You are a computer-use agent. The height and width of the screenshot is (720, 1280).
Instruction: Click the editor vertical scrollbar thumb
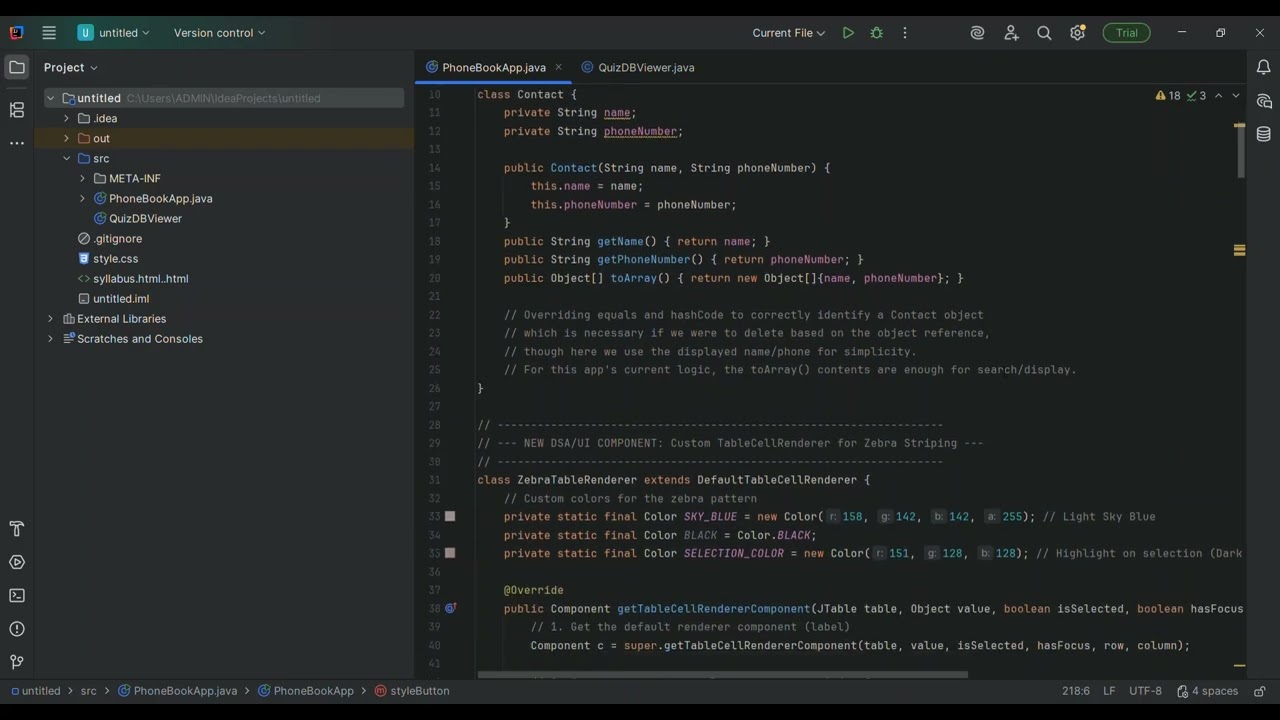click(x=1240, y=152)
